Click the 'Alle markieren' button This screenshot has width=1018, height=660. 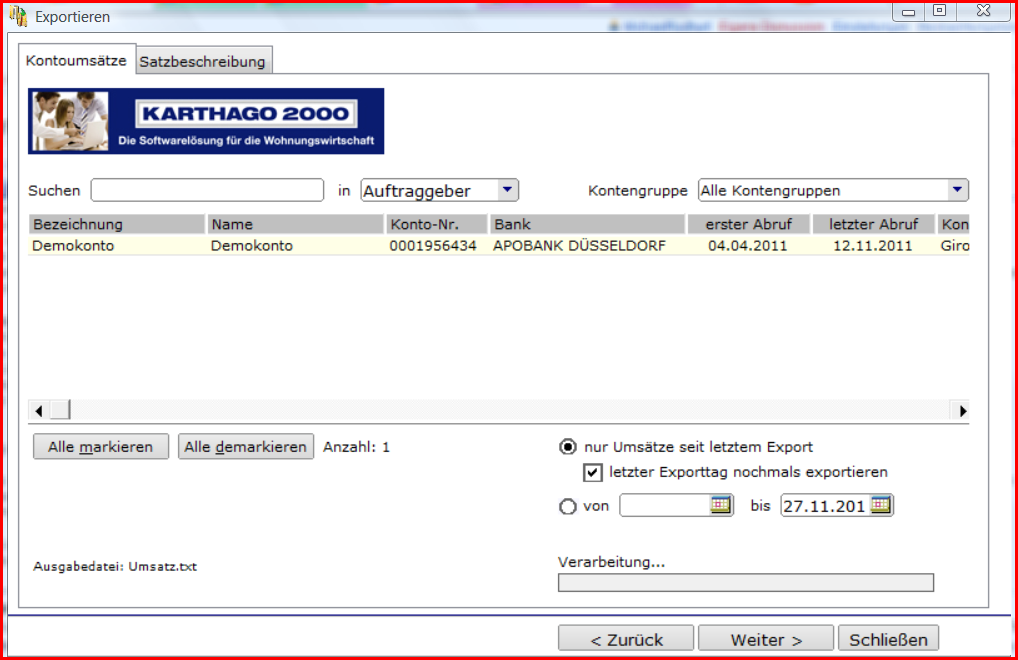point(101,446)
